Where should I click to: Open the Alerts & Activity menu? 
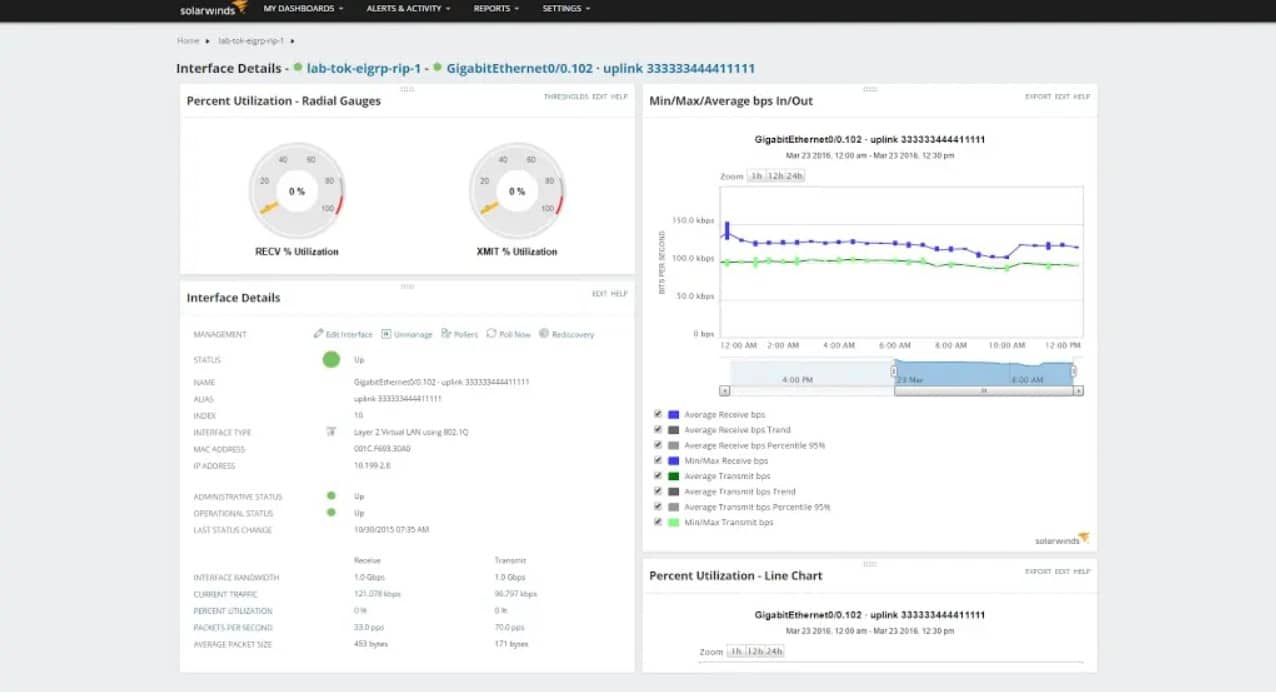click(x=408, y=8)
